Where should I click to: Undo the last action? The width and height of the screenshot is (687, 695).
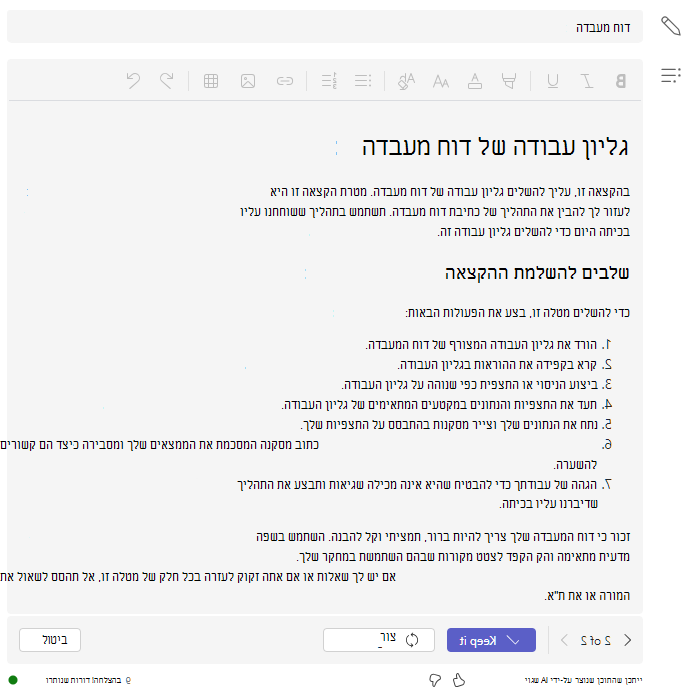point(133,81)
